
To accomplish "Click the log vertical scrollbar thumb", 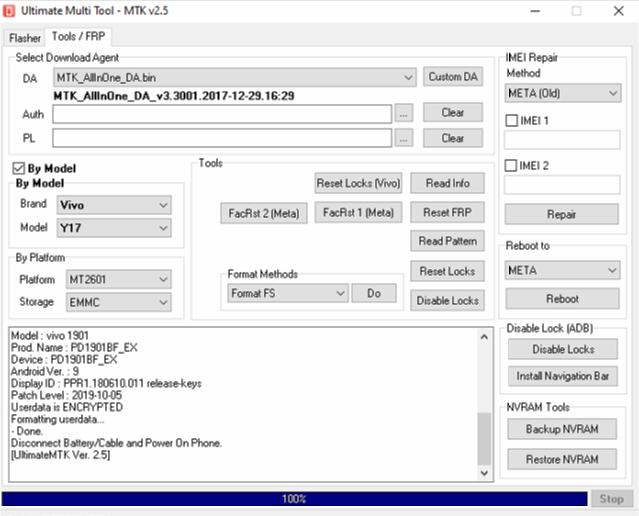I will tap(484, 439).
